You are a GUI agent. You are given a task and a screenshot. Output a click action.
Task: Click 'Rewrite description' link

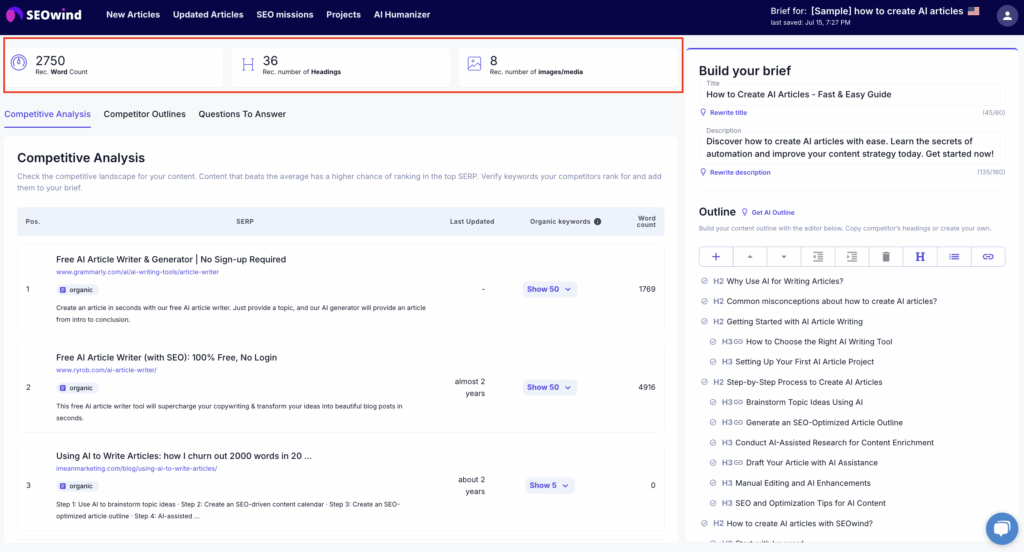tap(740, 172)
